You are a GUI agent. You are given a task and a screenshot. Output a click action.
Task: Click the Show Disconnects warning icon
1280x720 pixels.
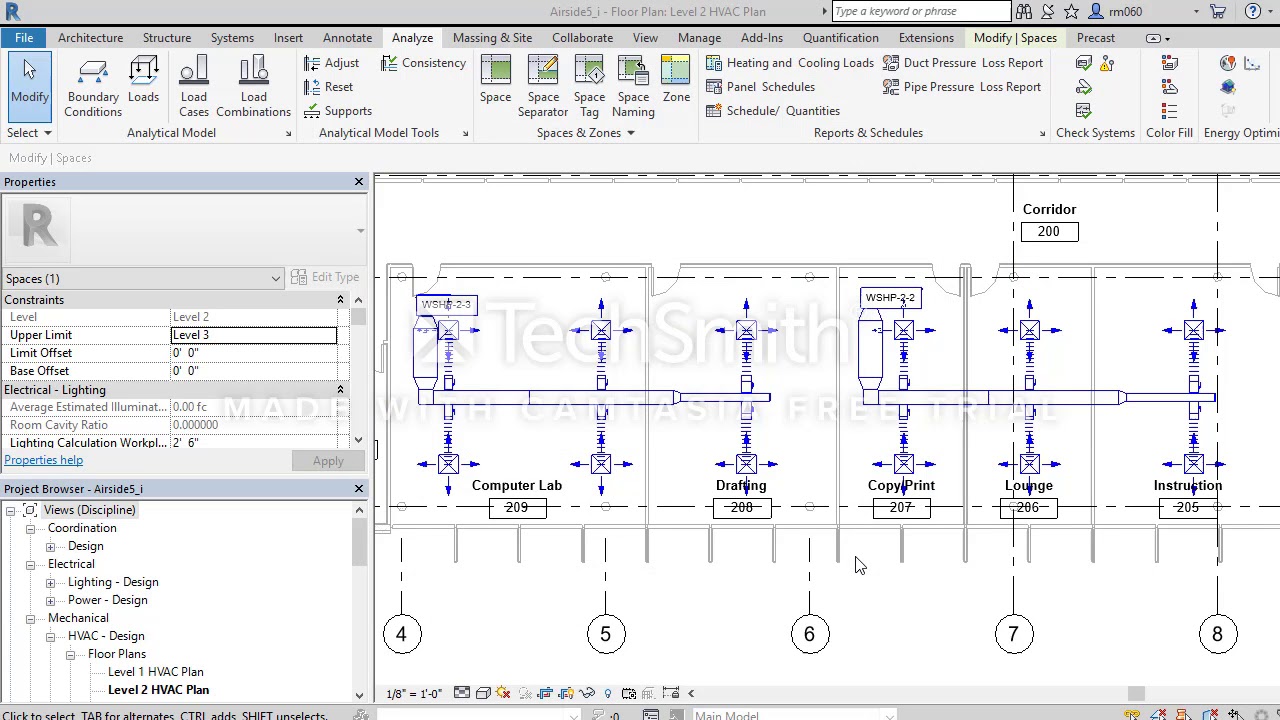1107,63
